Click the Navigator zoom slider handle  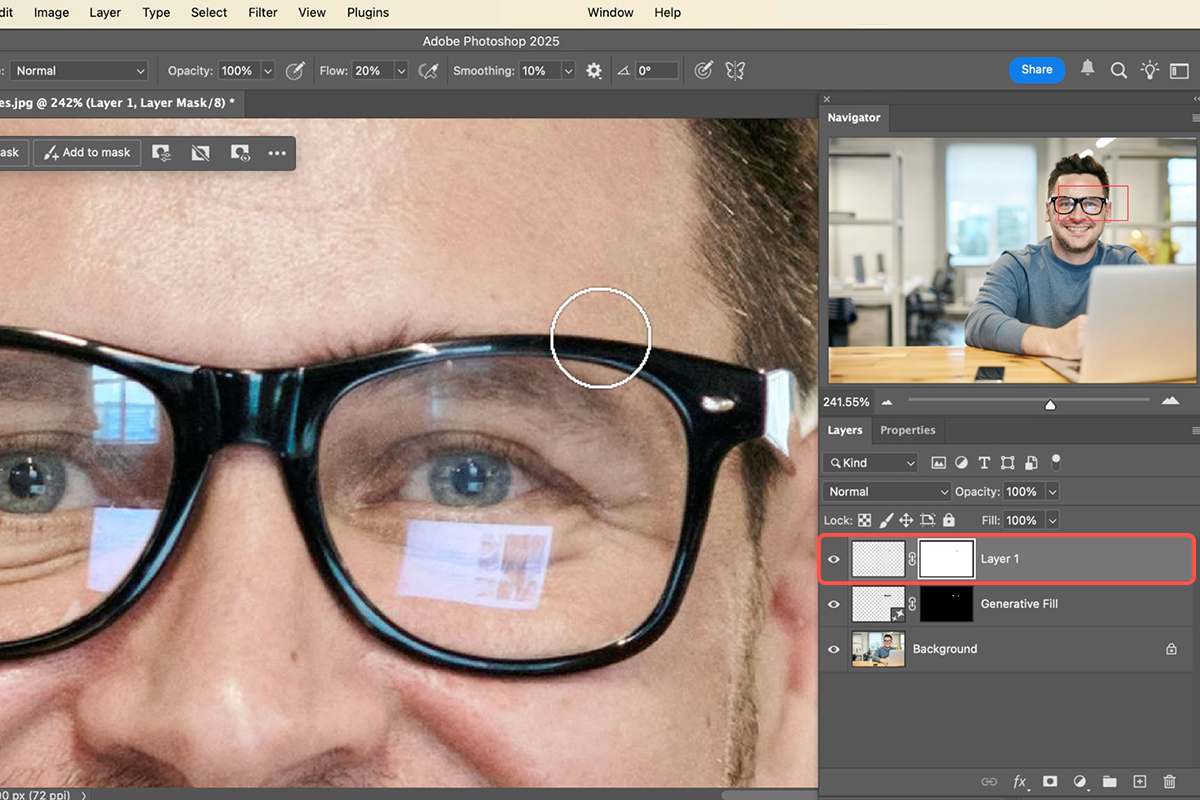point(1050,404)
